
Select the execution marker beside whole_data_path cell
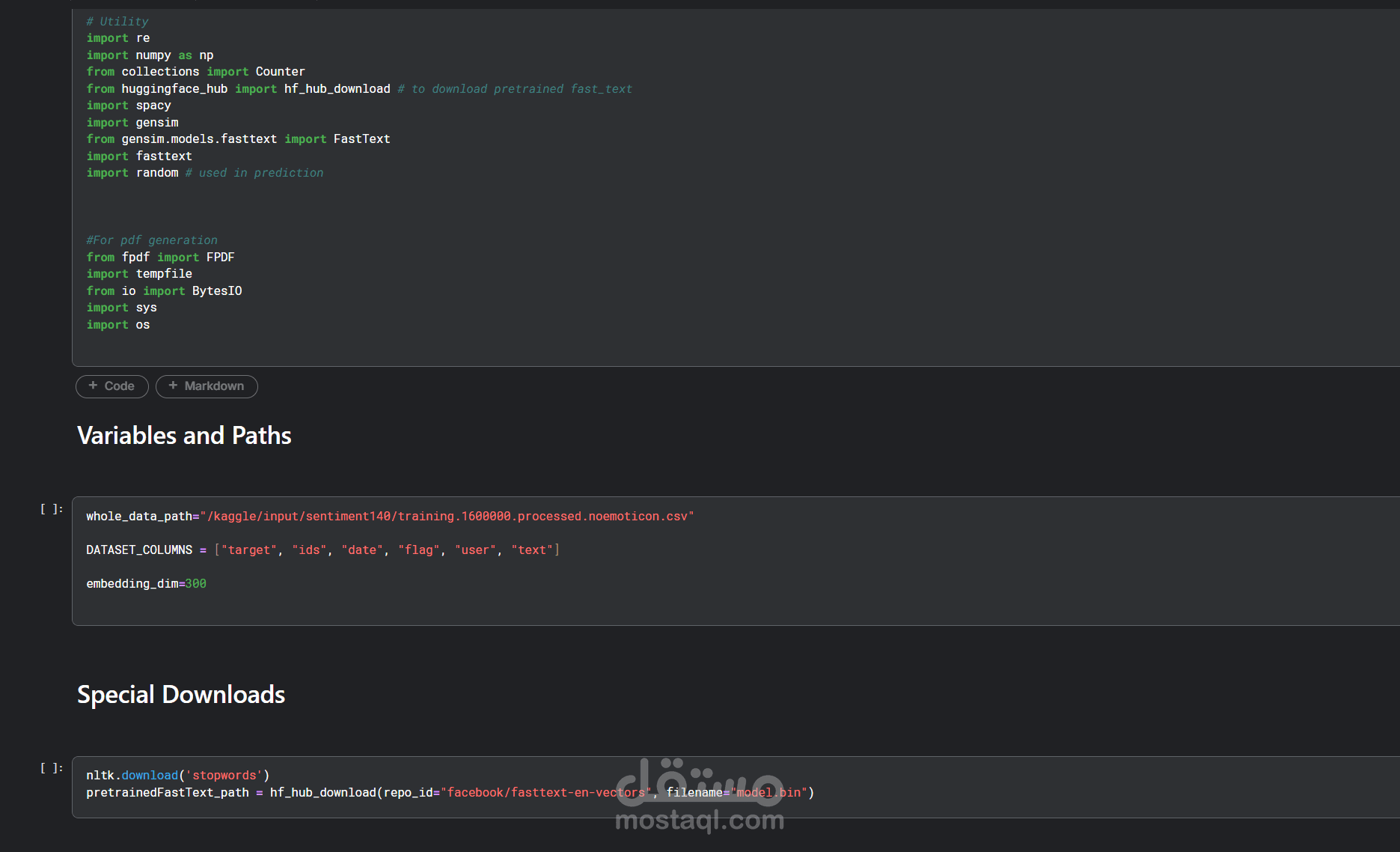52,509
